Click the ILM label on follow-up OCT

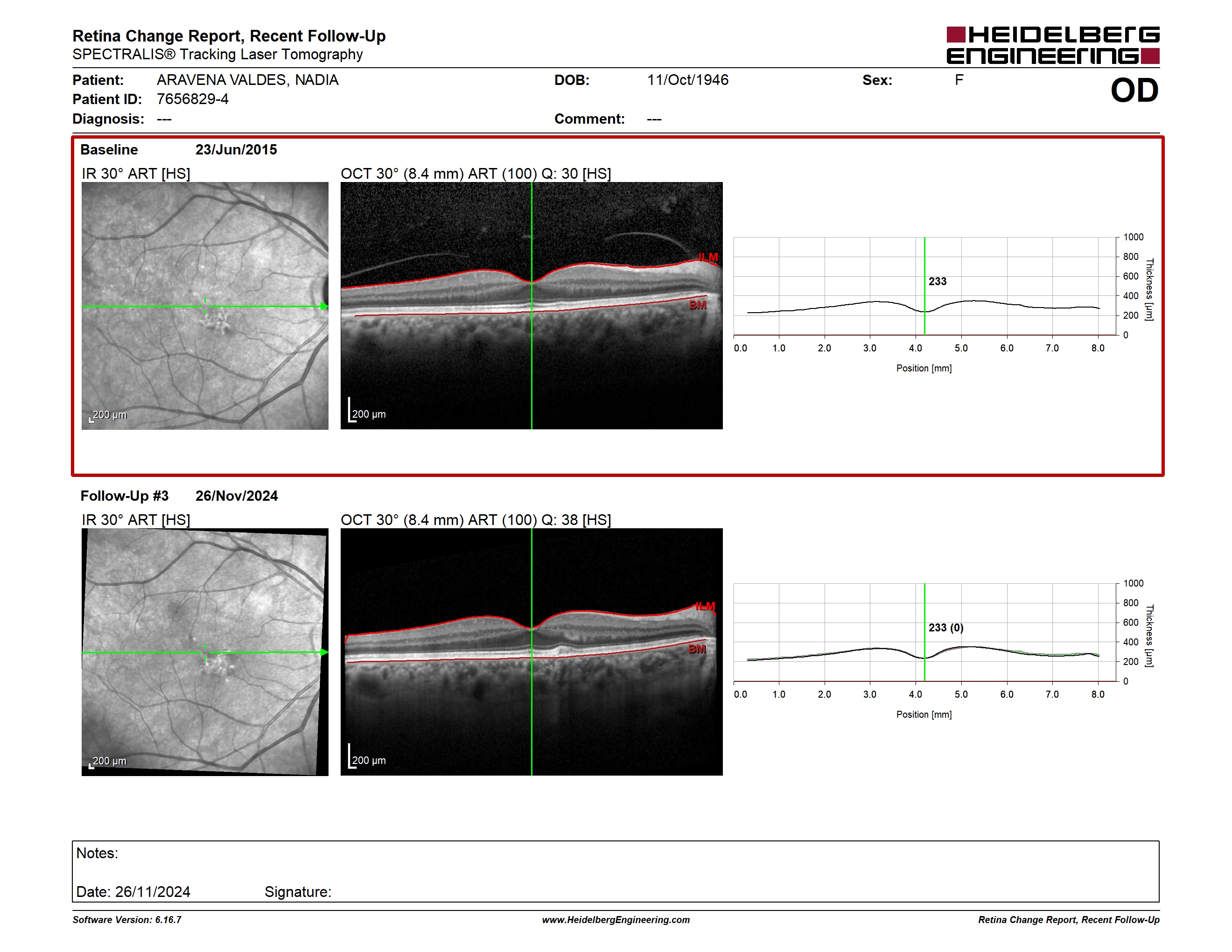(705, 606)
